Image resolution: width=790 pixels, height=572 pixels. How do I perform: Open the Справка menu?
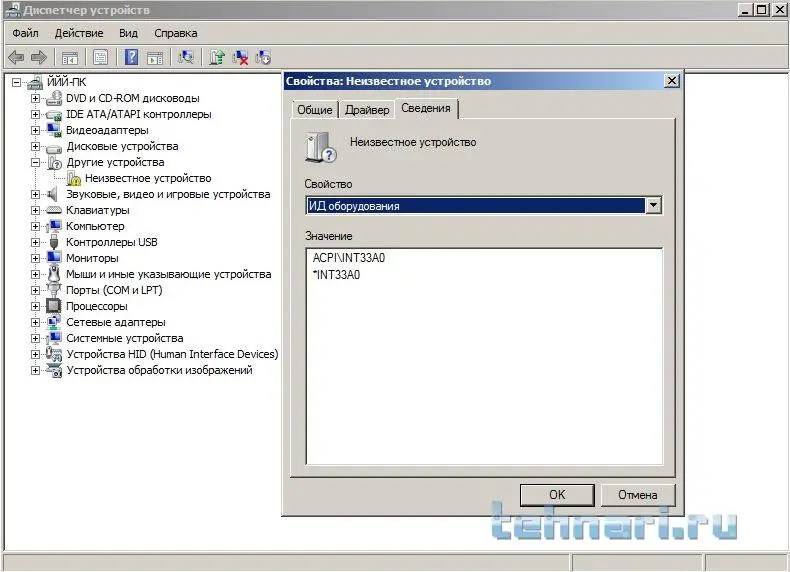(175, 33)
